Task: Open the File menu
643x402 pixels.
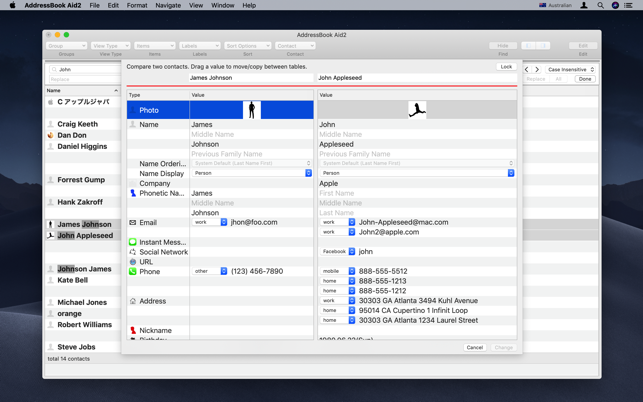Action: (94, 5)
